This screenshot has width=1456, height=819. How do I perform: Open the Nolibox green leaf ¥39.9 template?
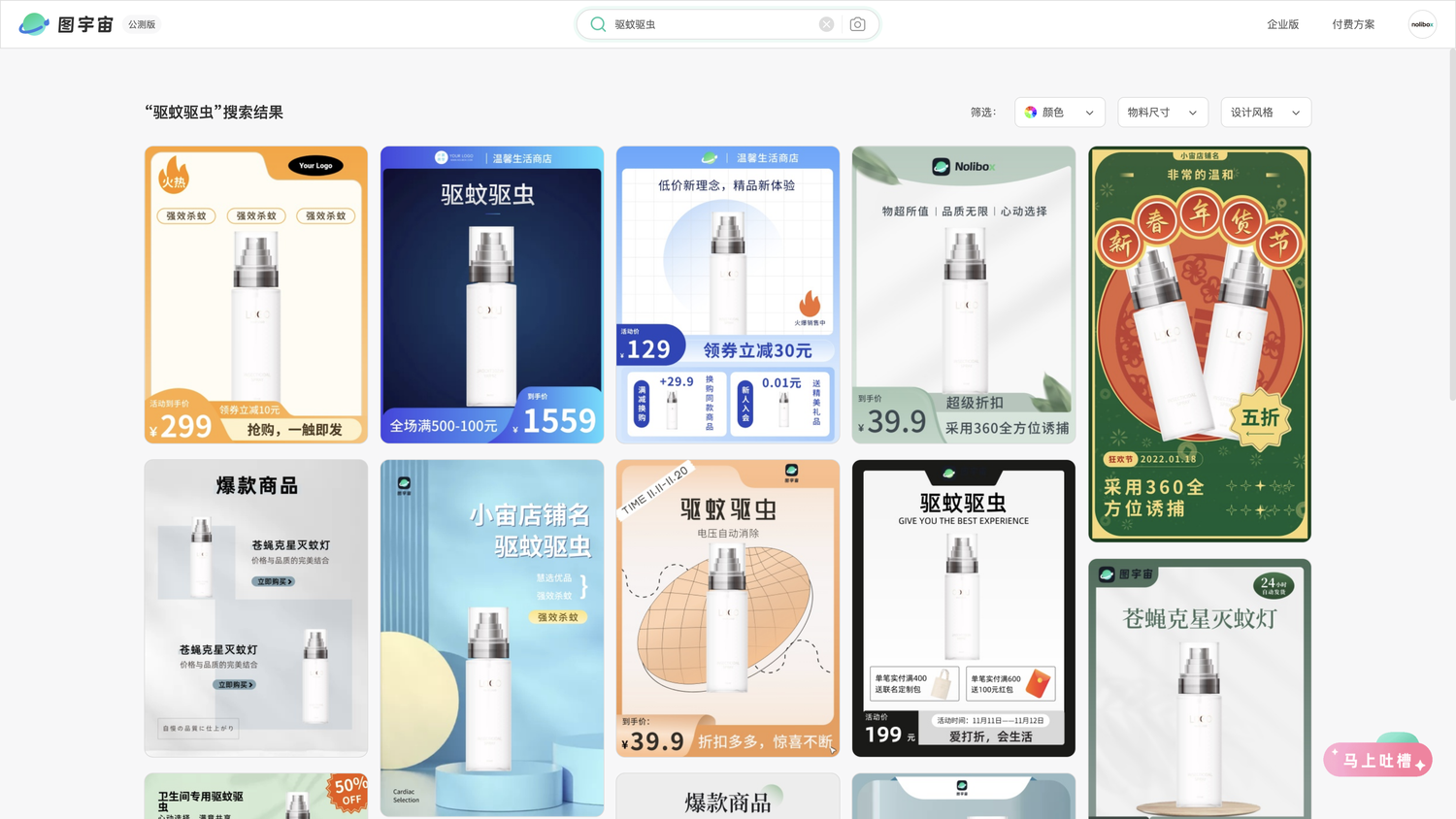964,295
